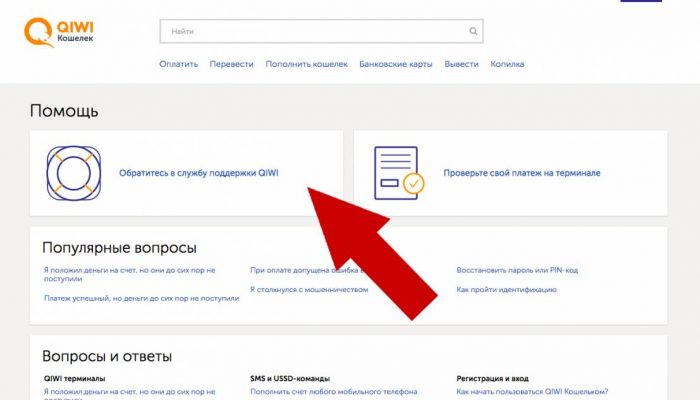Image resolution: width=700 pixels, height=400 pixels.
Task: Open Как начать пользоваться QIWI Кошельком
Action: coord(532,392)
